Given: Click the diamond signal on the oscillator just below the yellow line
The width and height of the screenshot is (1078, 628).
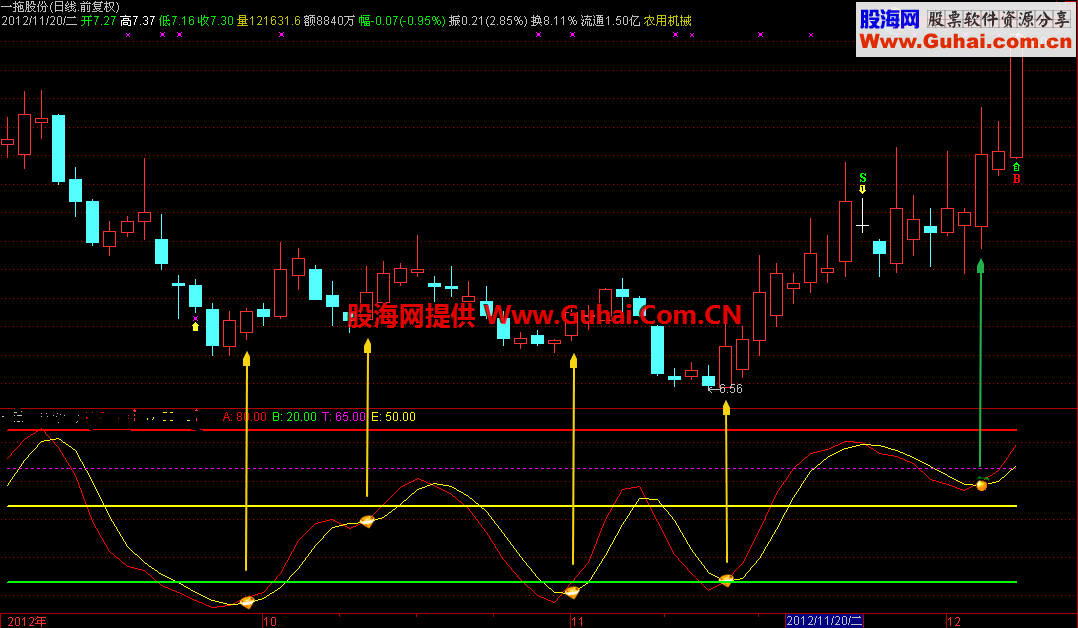Looking at the screenshot, I should [x=367, y=521].
